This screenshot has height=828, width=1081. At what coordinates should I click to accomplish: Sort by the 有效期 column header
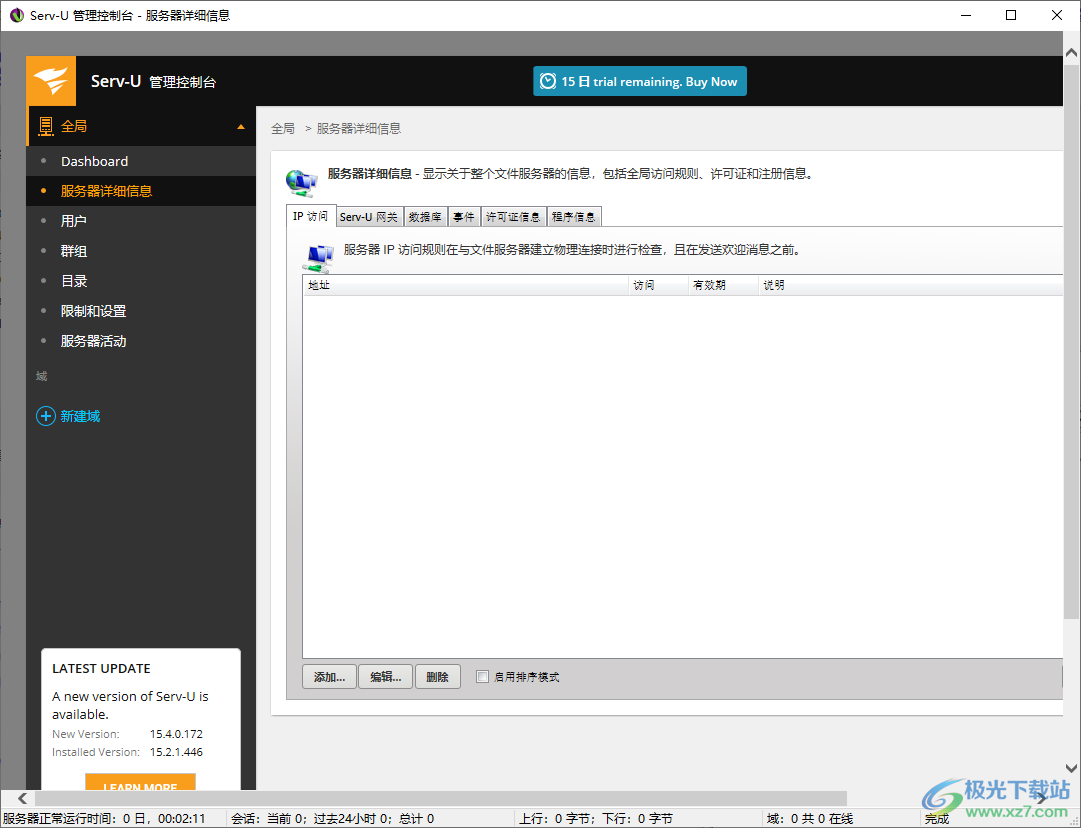click(x=723, y=285)
